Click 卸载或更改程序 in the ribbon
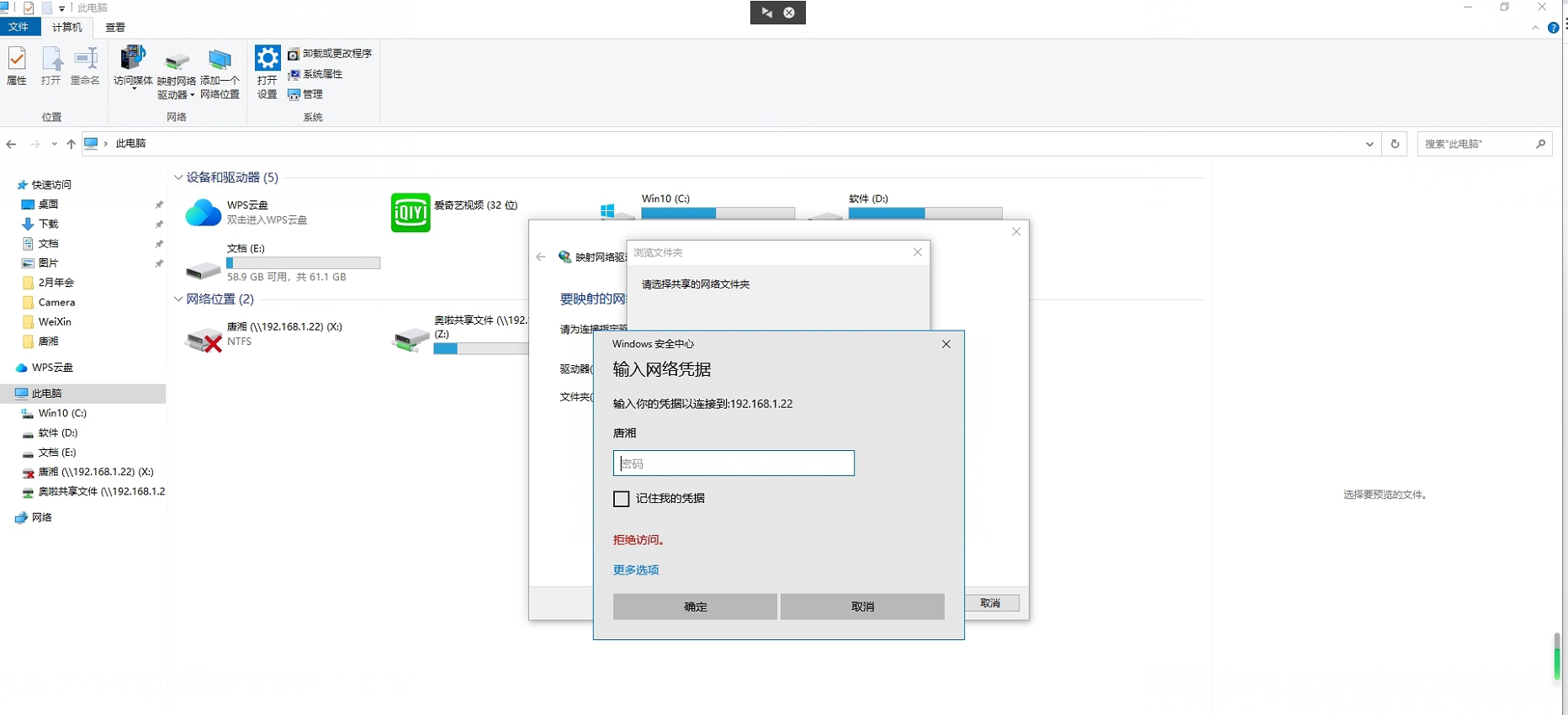 tap(330, 54)
